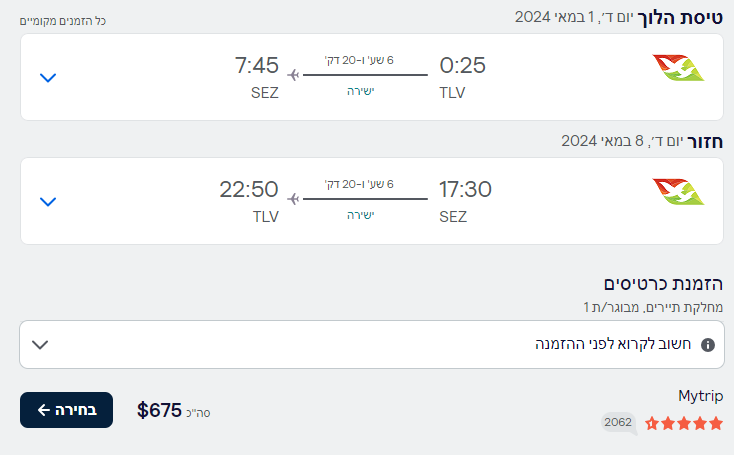Click the outbound departure time 0:25
The image size is (734, 455).
(462, 65)
